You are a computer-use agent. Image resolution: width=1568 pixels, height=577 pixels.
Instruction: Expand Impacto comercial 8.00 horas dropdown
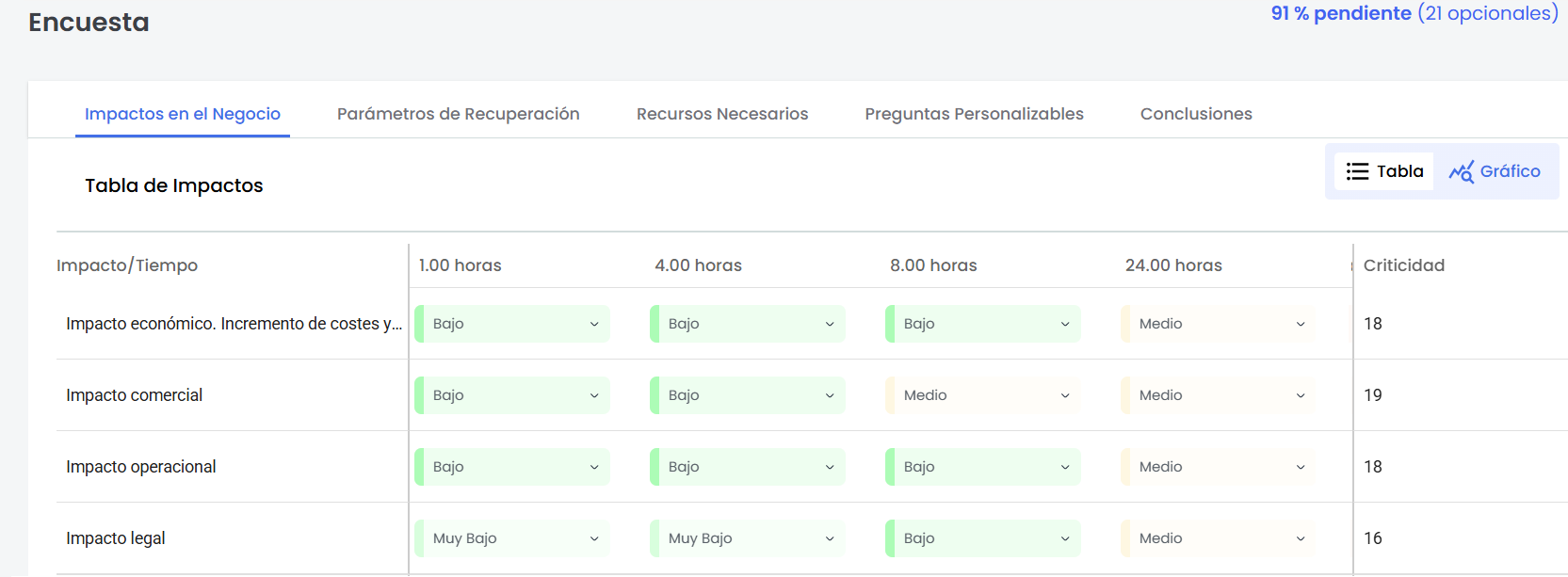(984, 395)
